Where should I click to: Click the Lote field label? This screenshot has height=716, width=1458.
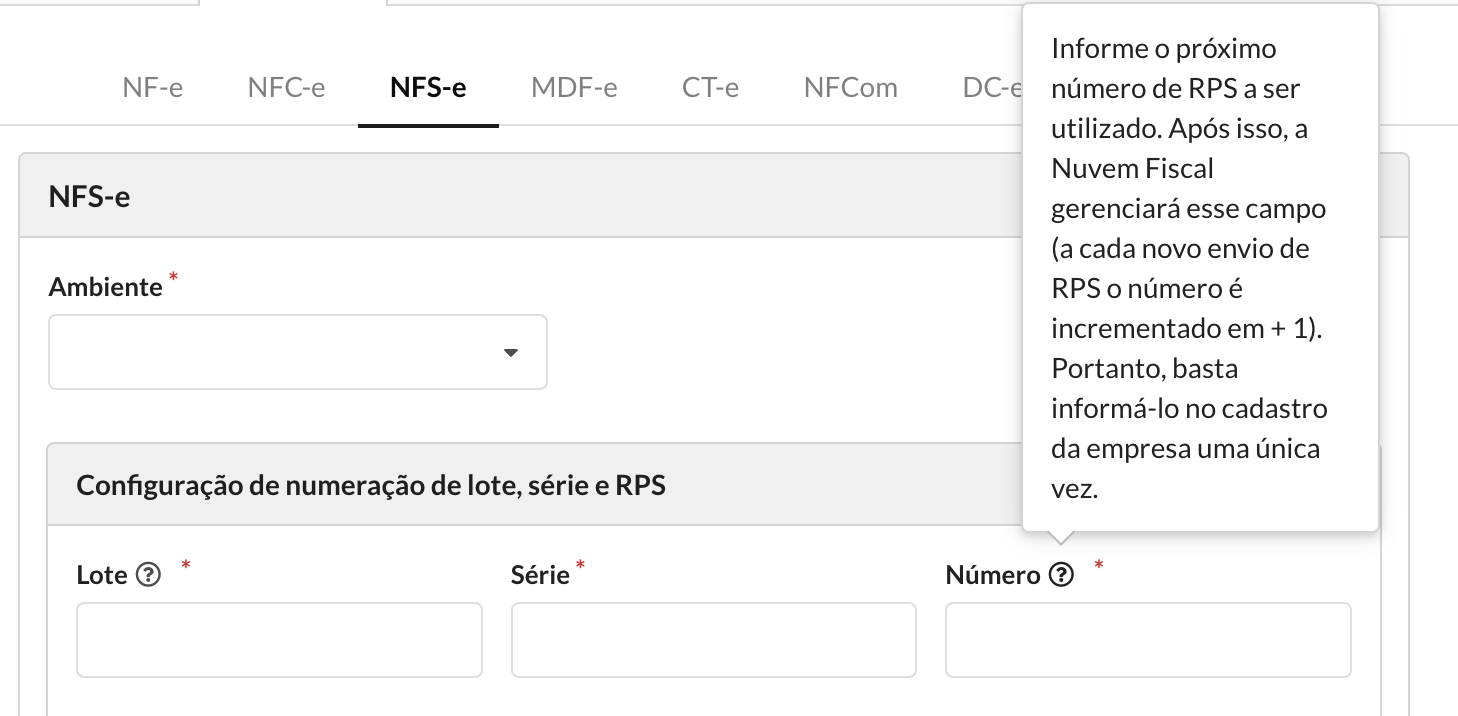pyautogui.click(x=102, y=575)
